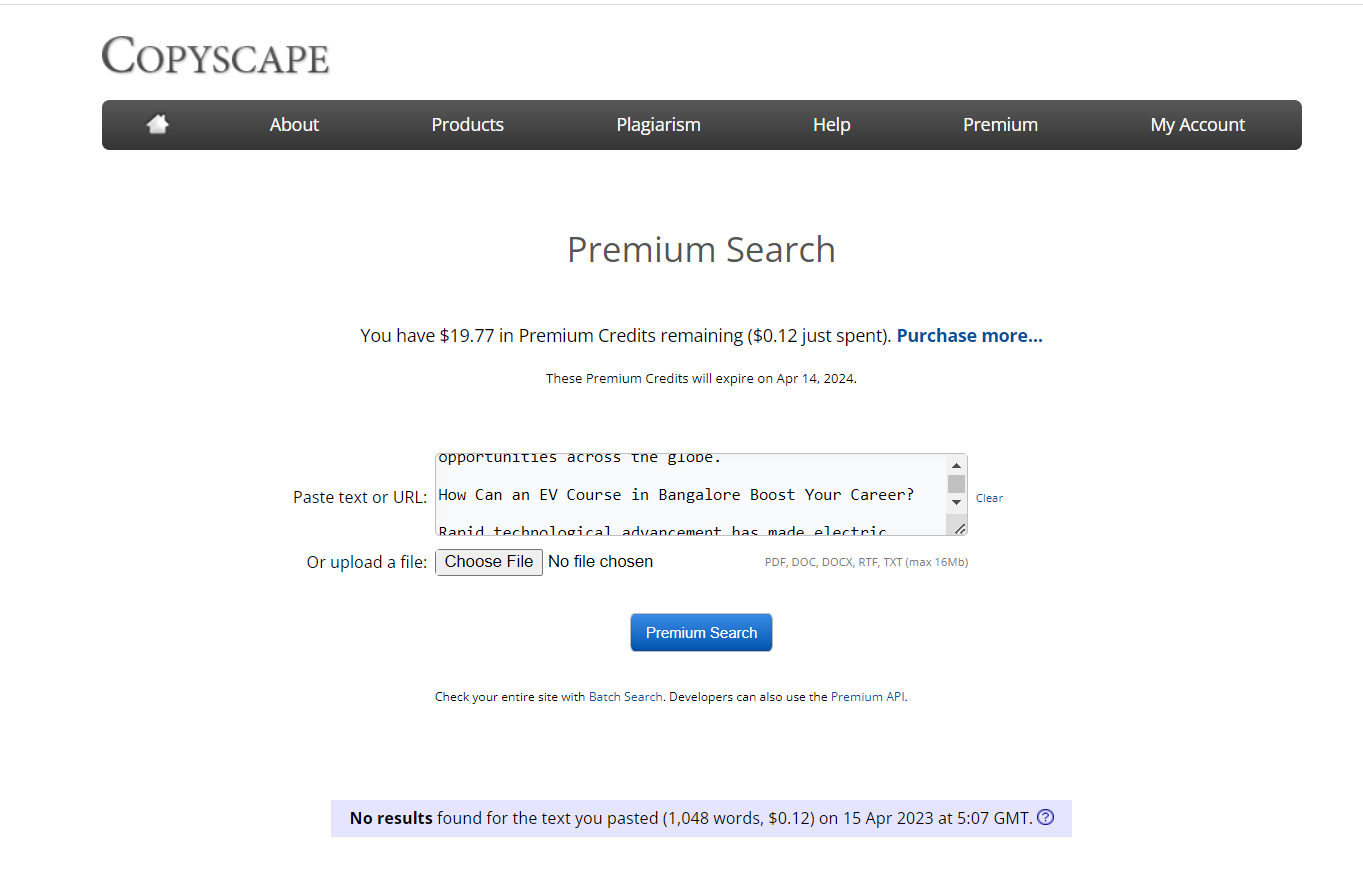The height and width of the screenshot is (880, 1363).
Task: Open the Products menu
Action: [467, 125]
